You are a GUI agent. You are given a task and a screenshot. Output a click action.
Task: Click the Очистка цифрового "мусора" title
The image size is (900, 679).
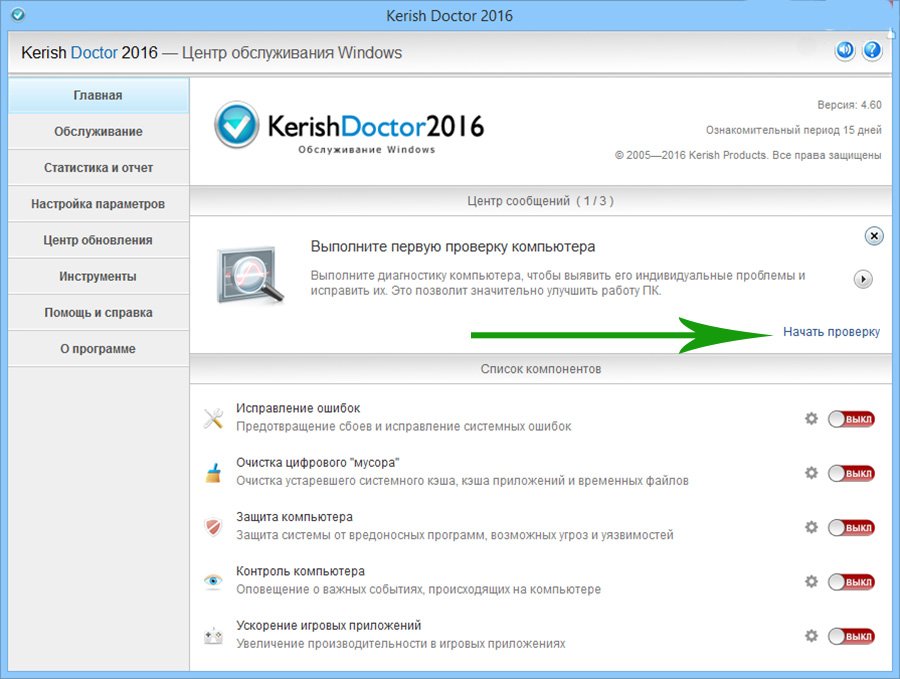(317, 462)
